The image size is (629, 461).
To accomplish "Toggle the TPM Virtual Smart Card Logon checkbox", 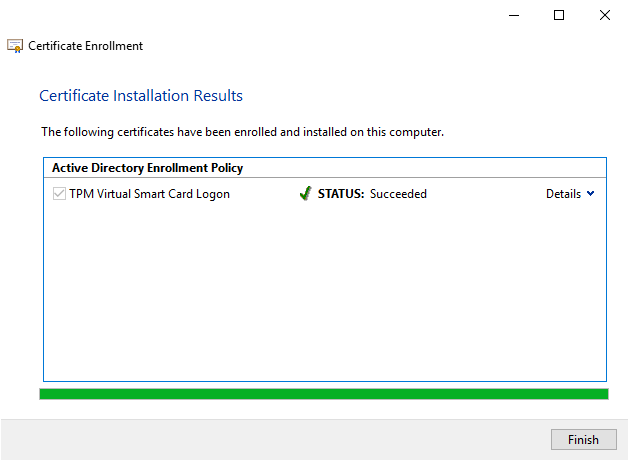I will click(x=59, y=194).
